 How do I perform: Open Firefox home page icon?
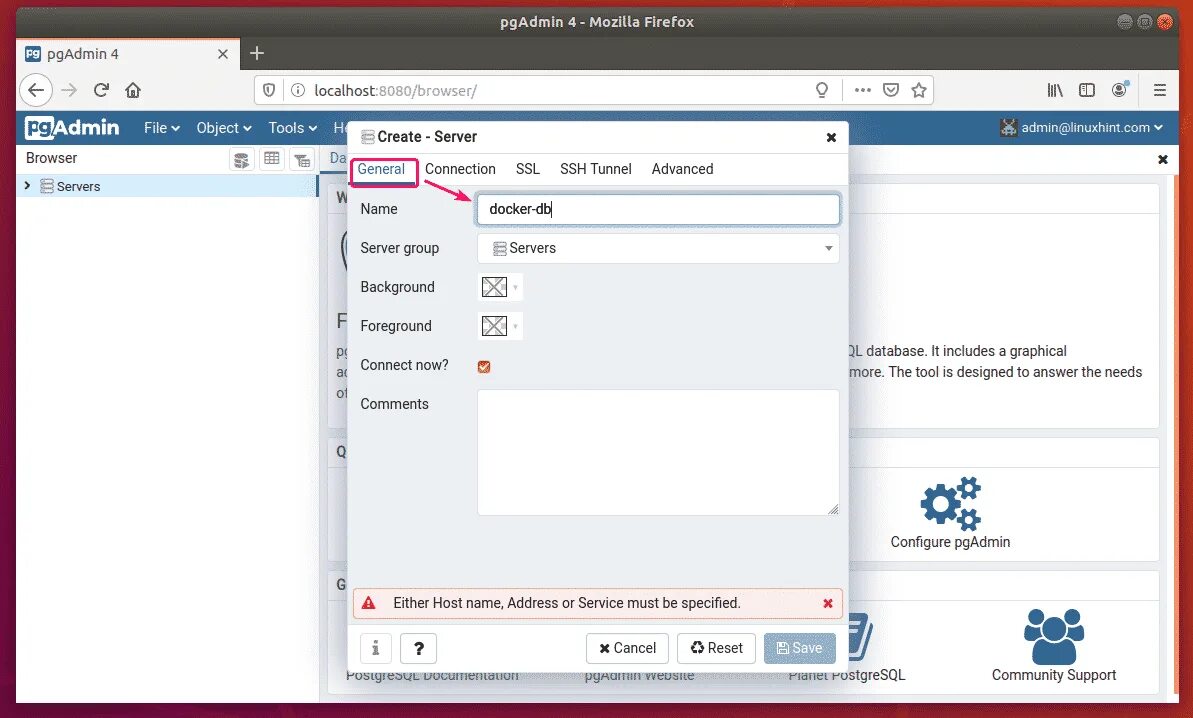133,91
